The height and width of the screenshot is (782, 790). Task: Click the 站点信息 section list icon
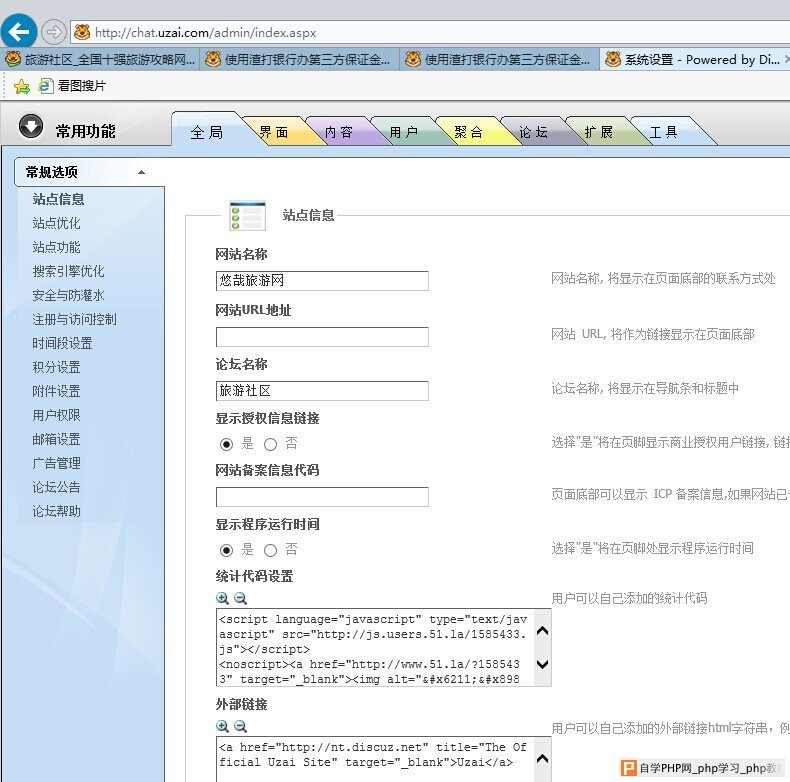(247, 216)
